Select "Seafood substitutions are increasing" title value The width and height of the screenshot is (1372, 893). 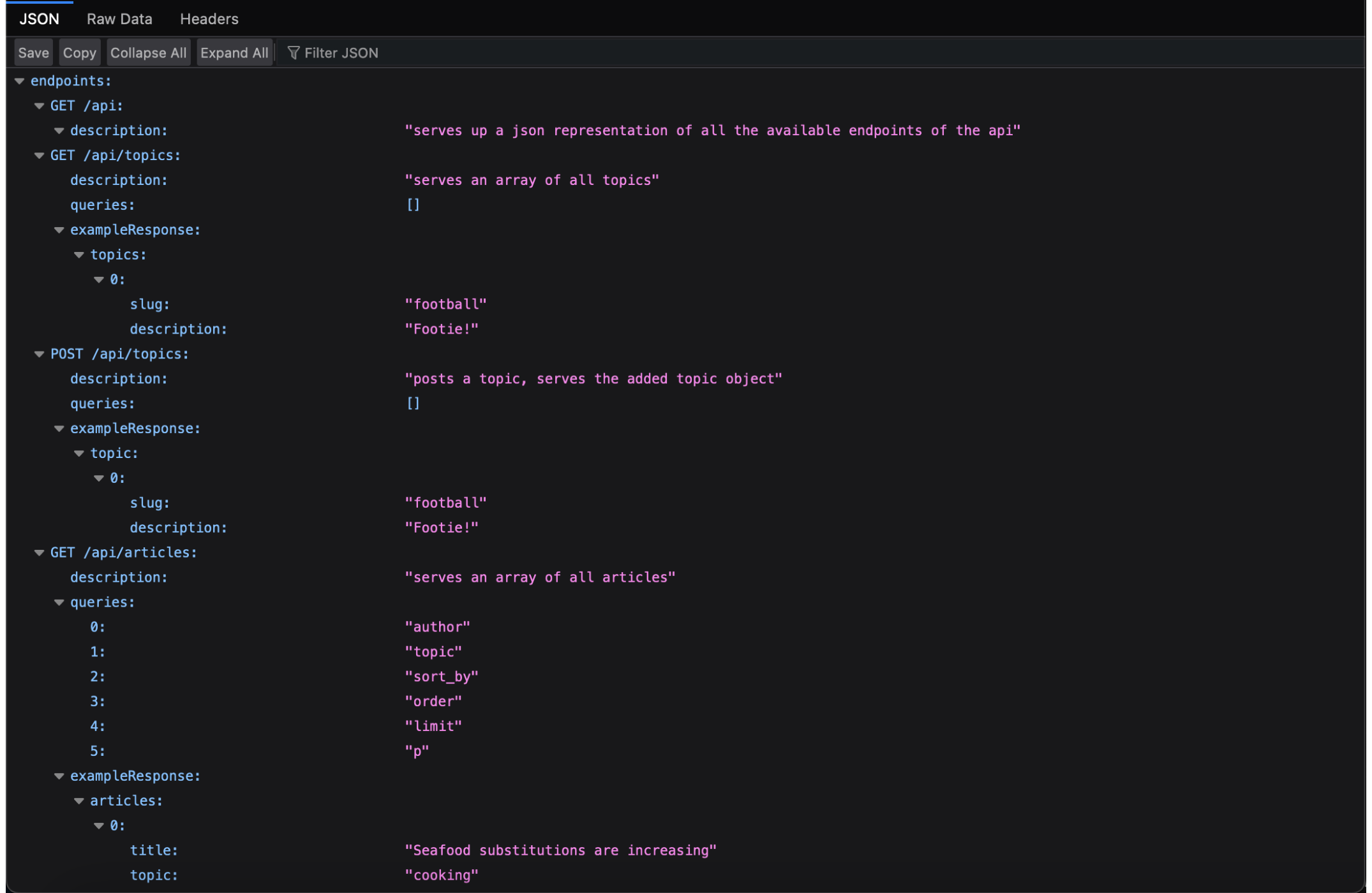tap(561, 851)
